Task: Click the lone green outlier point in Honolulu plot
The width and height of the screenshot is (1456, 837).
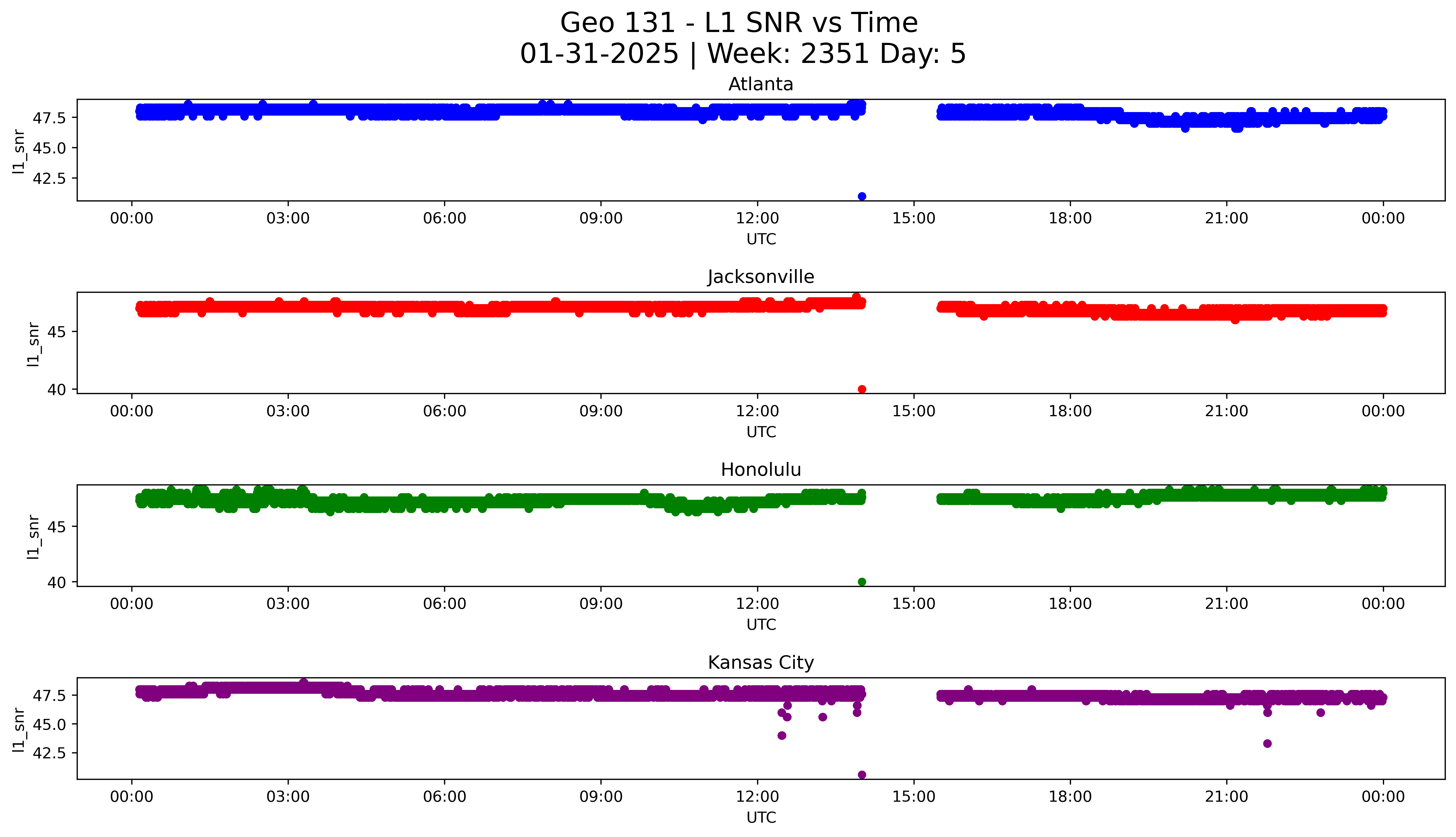Action: pyautogui.click(x=862, y=582)
